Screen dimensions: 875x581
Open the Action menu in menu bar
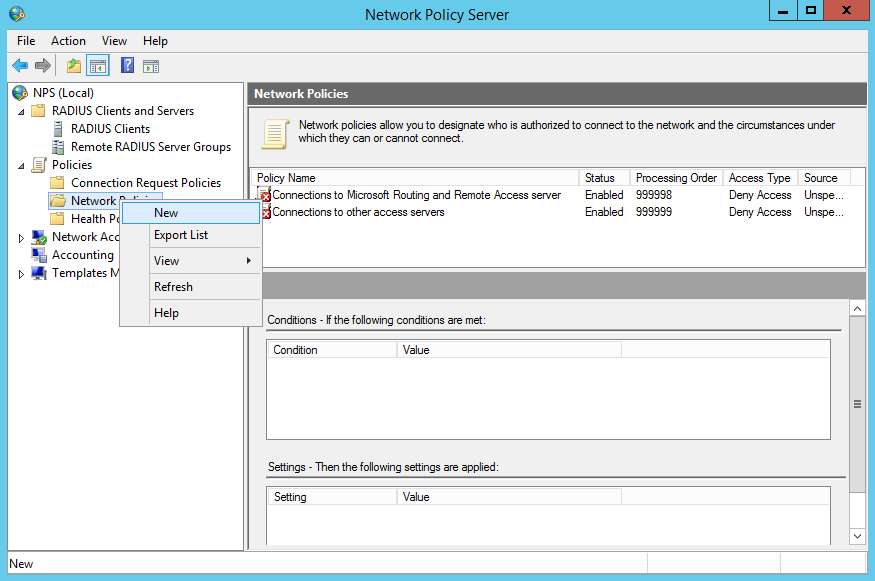tap(68, 41)
